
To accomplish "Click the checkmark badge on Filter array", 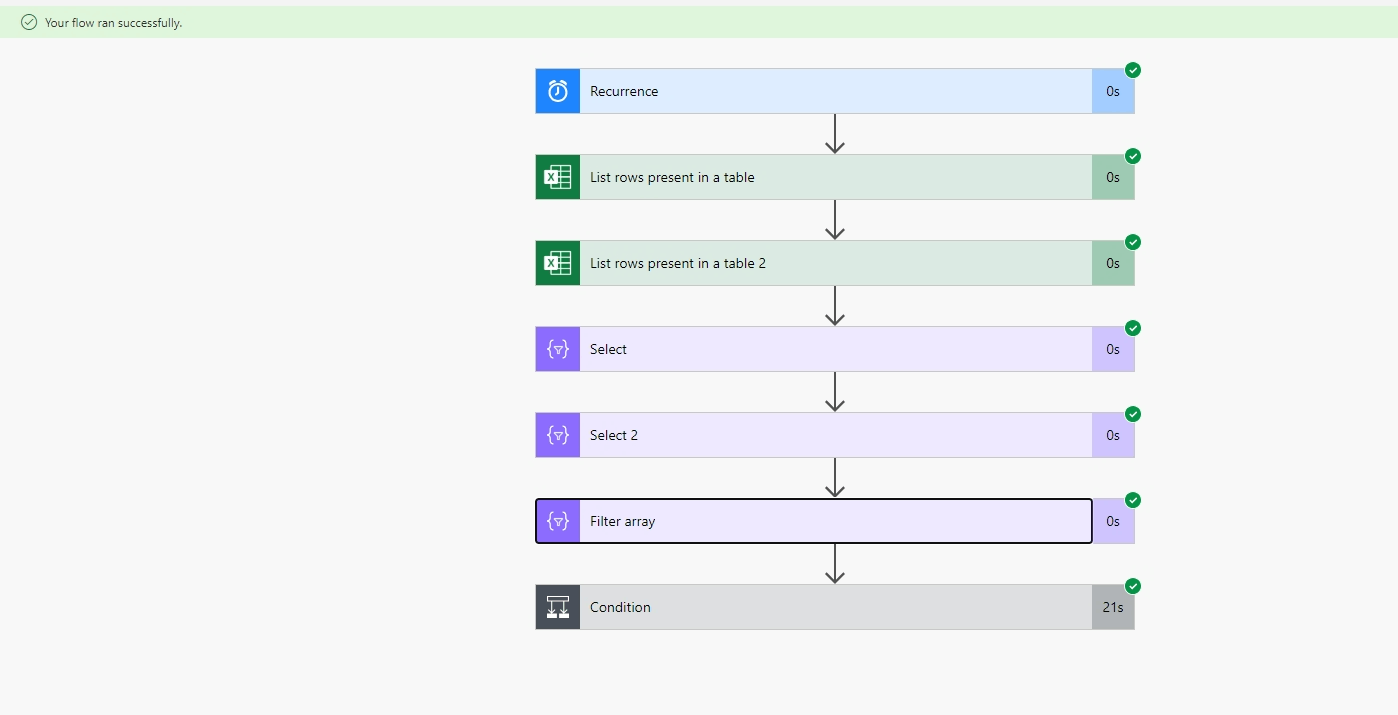I will 1132,500.
